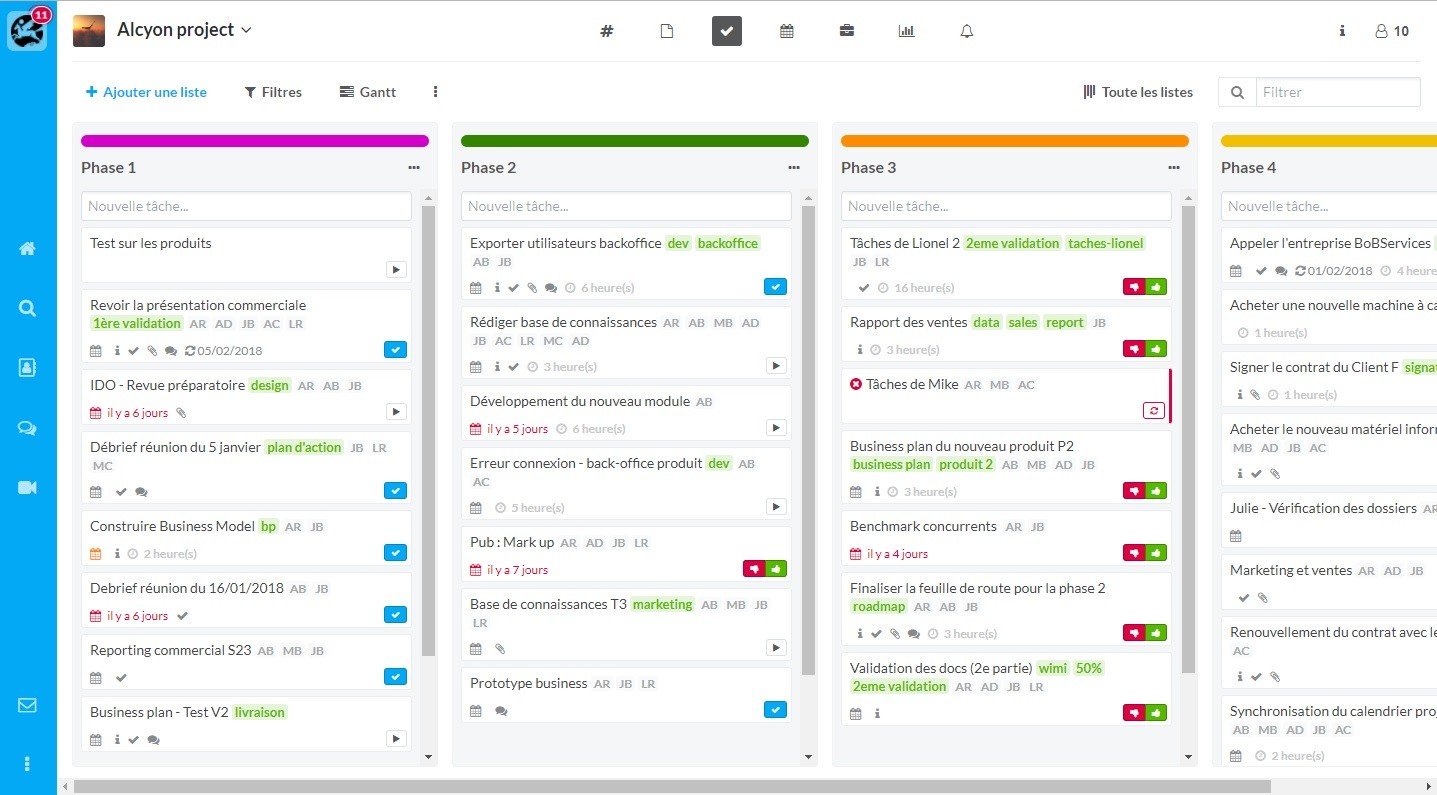Open the chat messages icon in sidebar
Screen dimensions: 1437x795
pyautogui.click(x=27, y=428)
